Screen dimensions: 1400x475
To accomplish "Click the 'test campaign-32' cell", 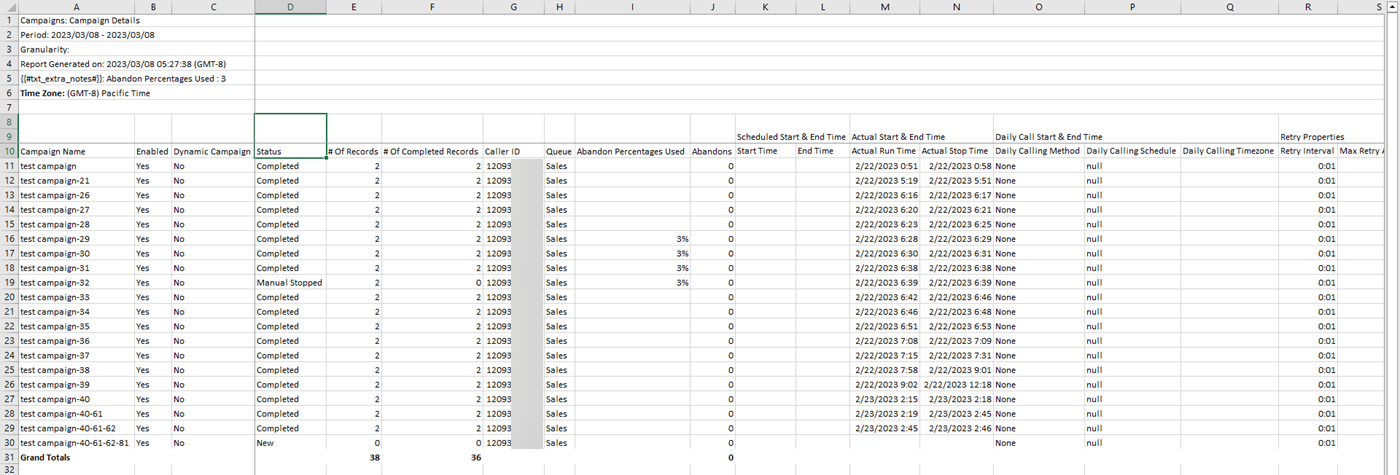I will (x=76, y=283).
